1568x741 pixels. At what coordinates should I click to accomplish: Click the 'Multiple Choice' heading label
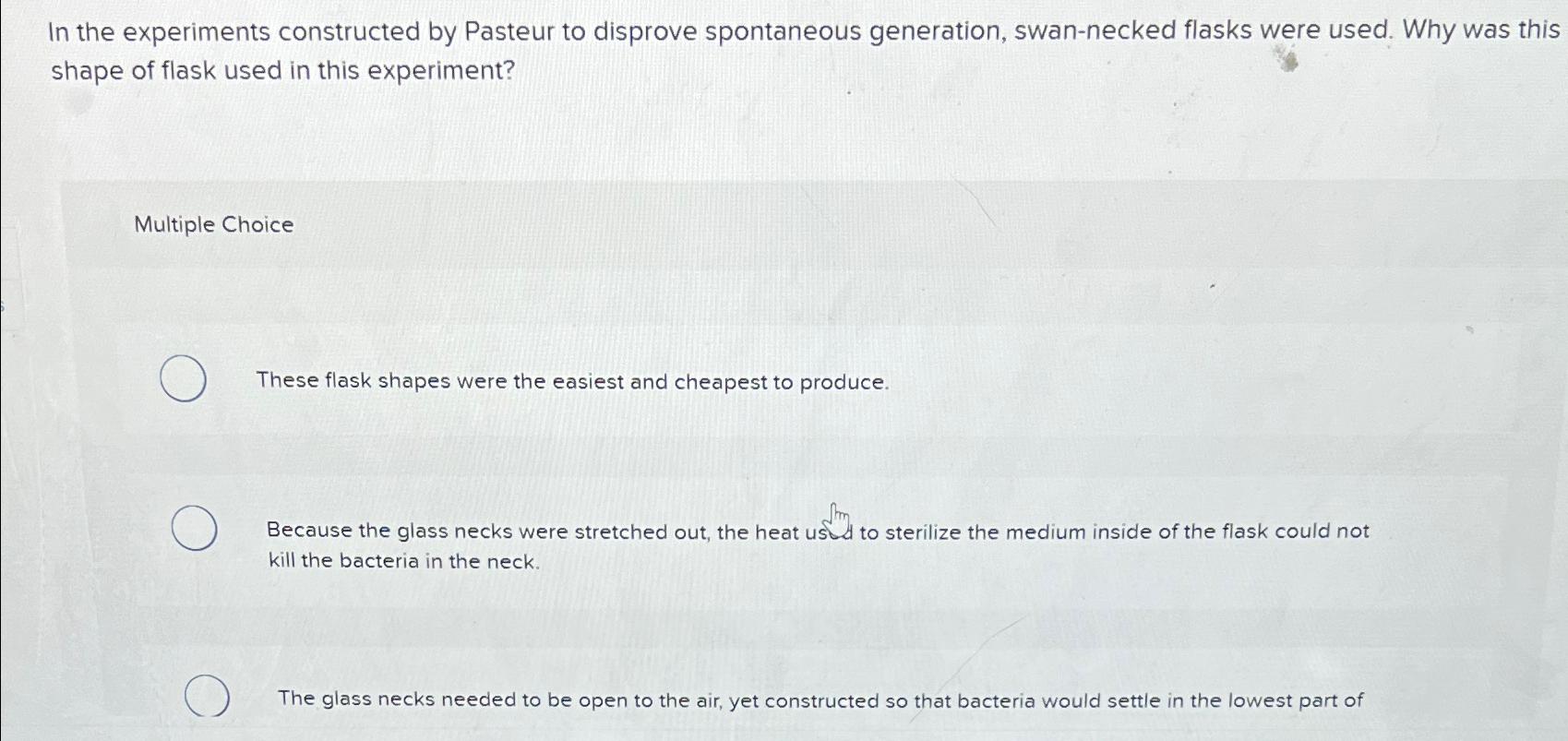pos(212,224)
